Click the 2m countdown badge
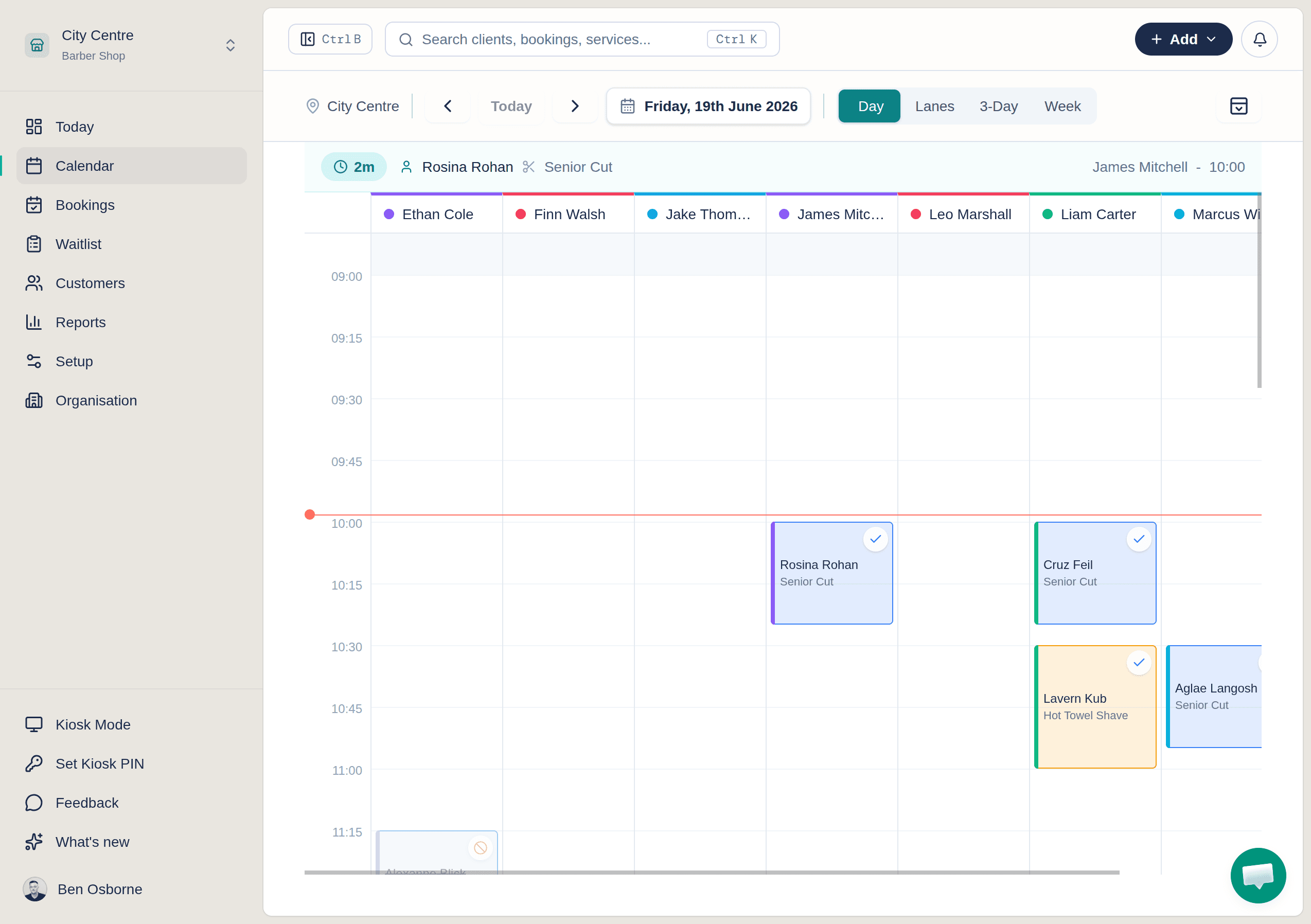Viewport: 1311px width, 924px height. click(354, 167)
